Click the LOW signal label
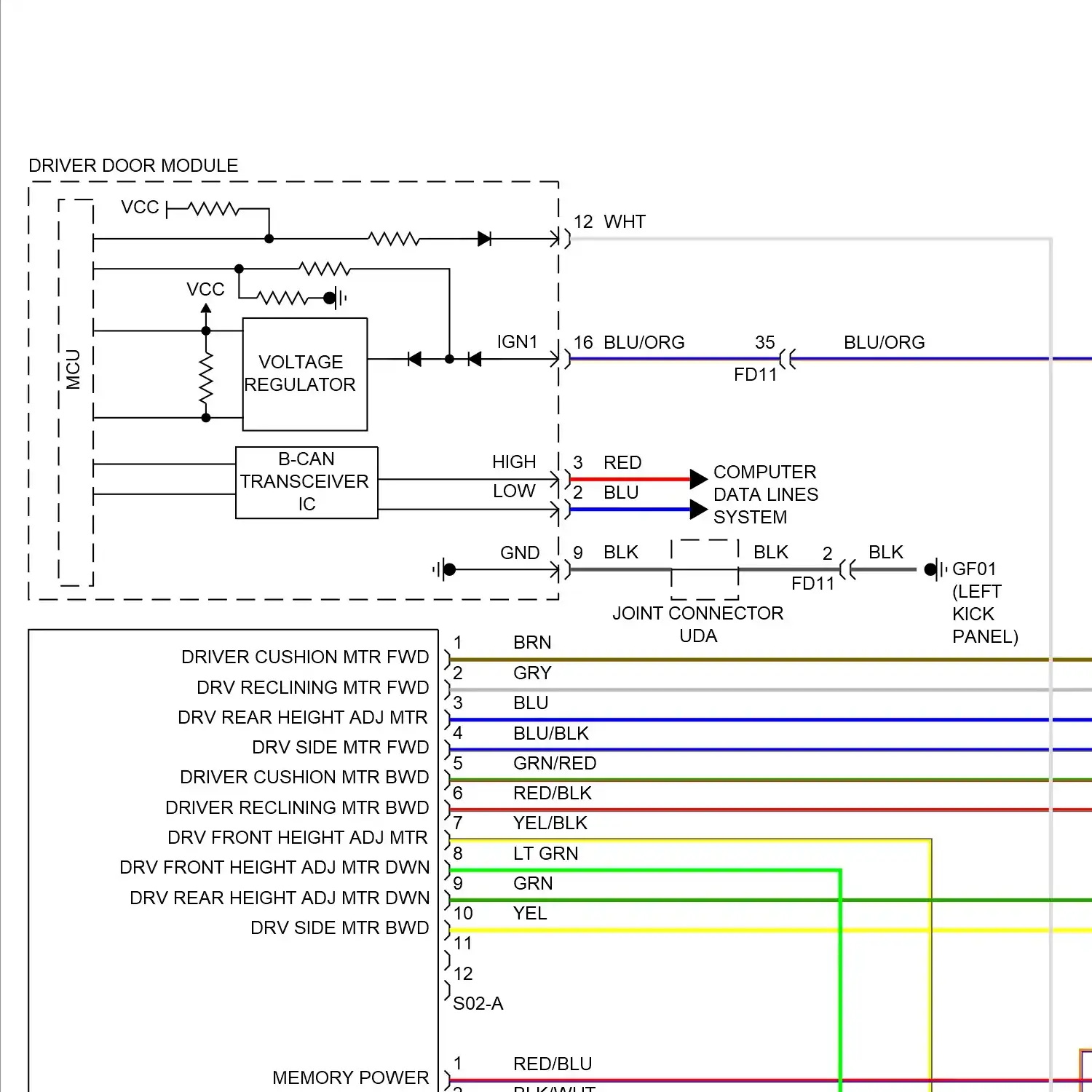The image size is (1092, 1092). tap(514, 491)
